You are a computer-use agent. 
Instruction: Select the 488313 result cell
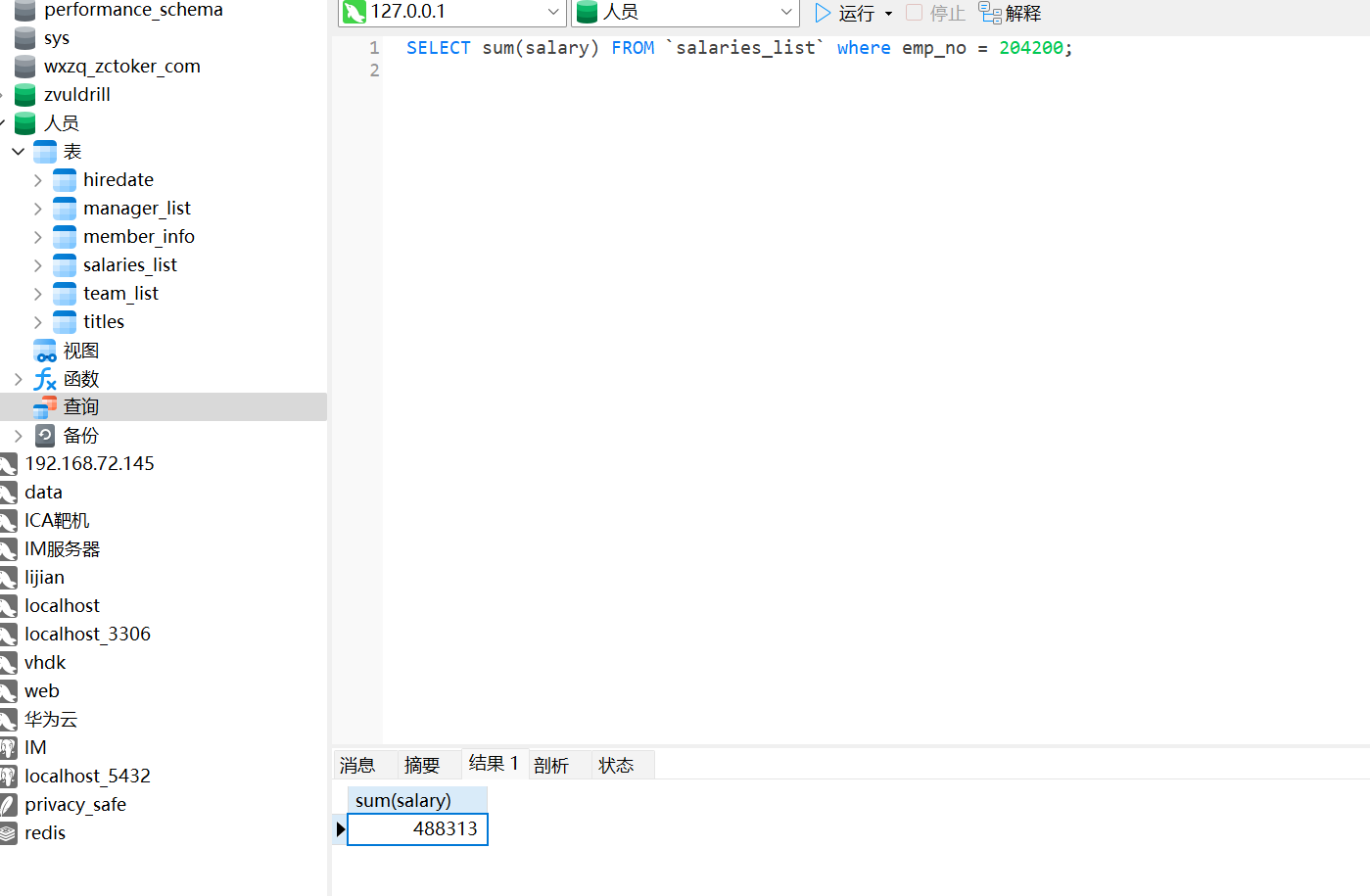click(417, 828)
